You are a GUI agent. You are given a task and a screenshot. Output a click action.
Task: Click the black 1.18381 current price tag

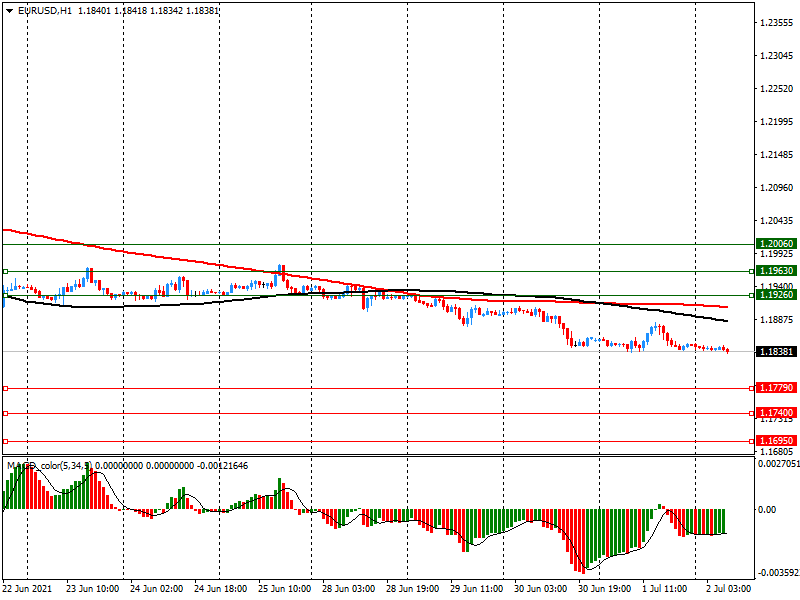(x=776, y=352)
